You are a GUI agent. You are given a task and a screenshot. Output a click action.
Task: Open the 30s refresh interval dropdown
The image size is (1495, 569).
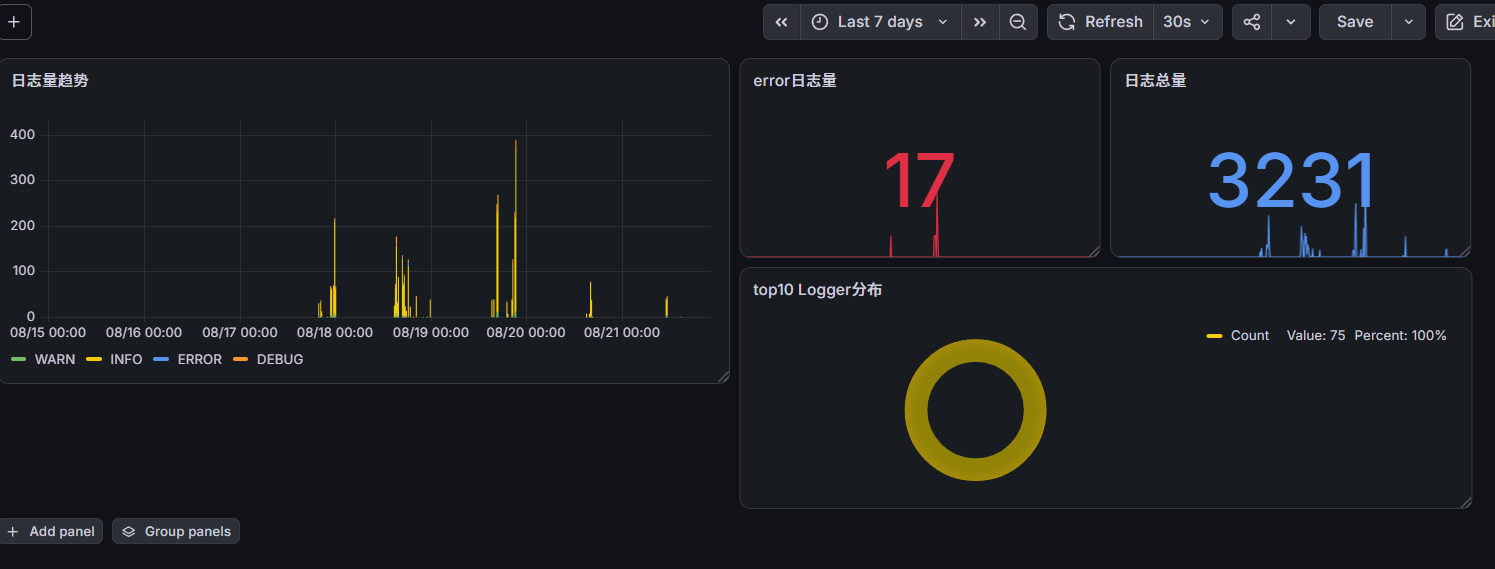1187,22
